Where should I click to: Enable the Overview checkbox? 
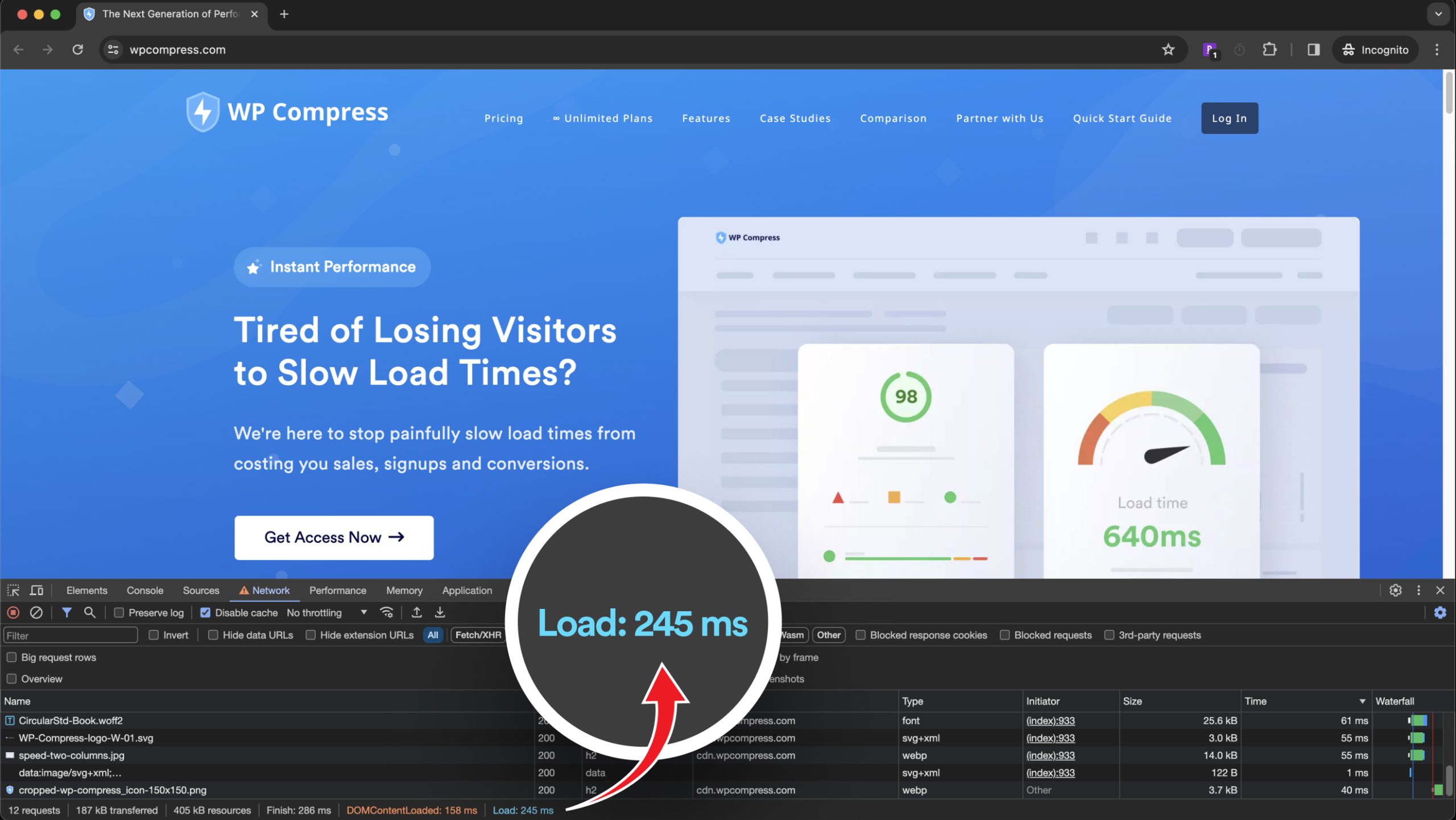11,679
